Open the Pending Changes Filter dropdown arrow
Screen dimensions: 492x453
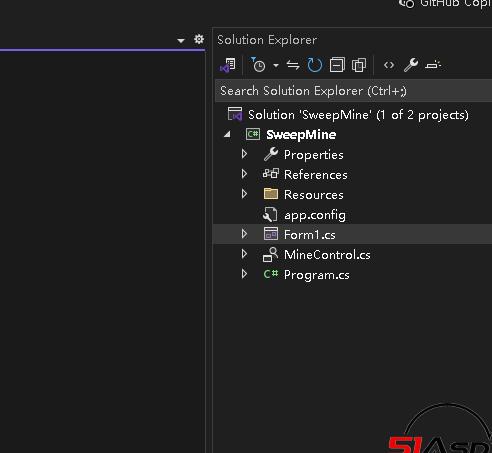276,65
